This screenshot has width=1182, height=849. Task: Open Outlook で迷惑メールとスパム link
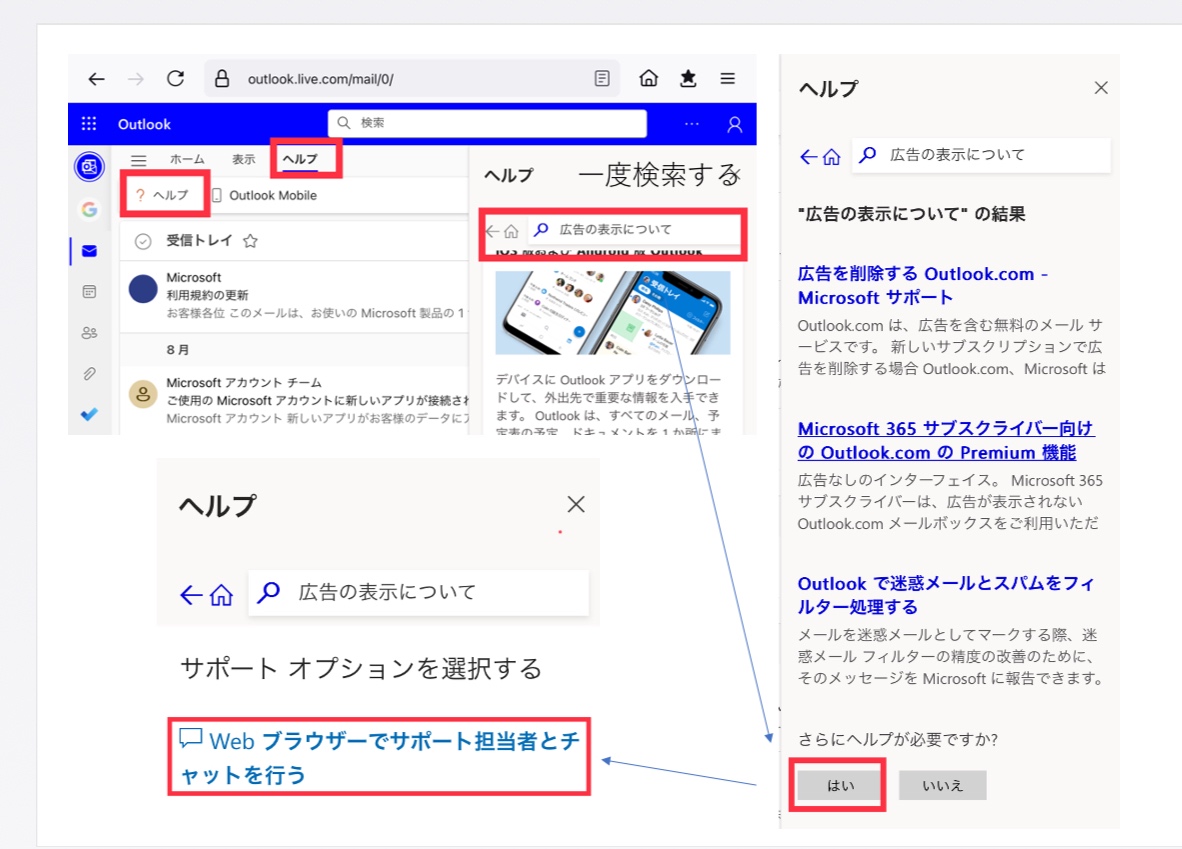coord(945,595)
